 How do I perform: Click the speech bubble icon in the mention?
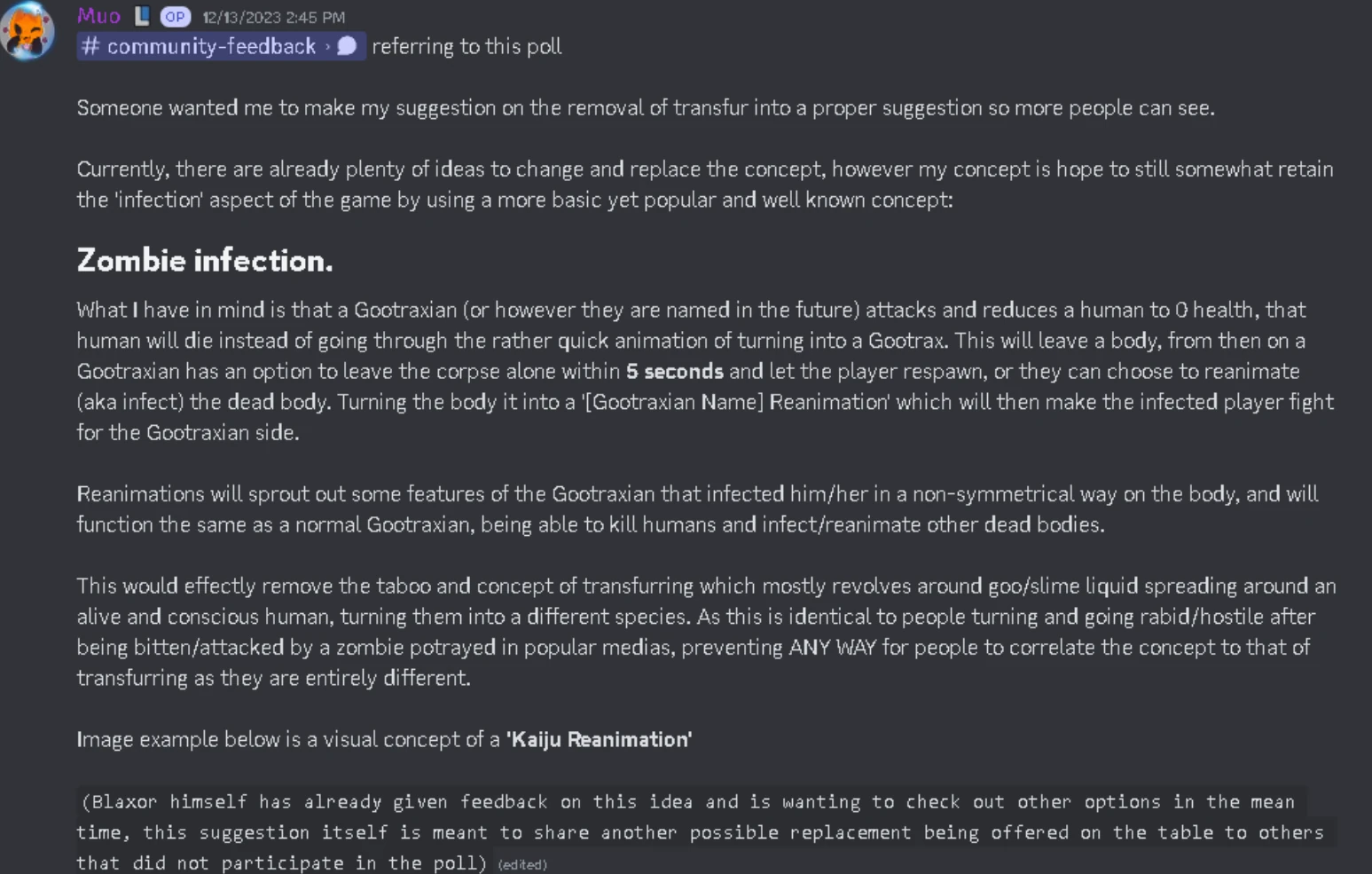point(348,46)
